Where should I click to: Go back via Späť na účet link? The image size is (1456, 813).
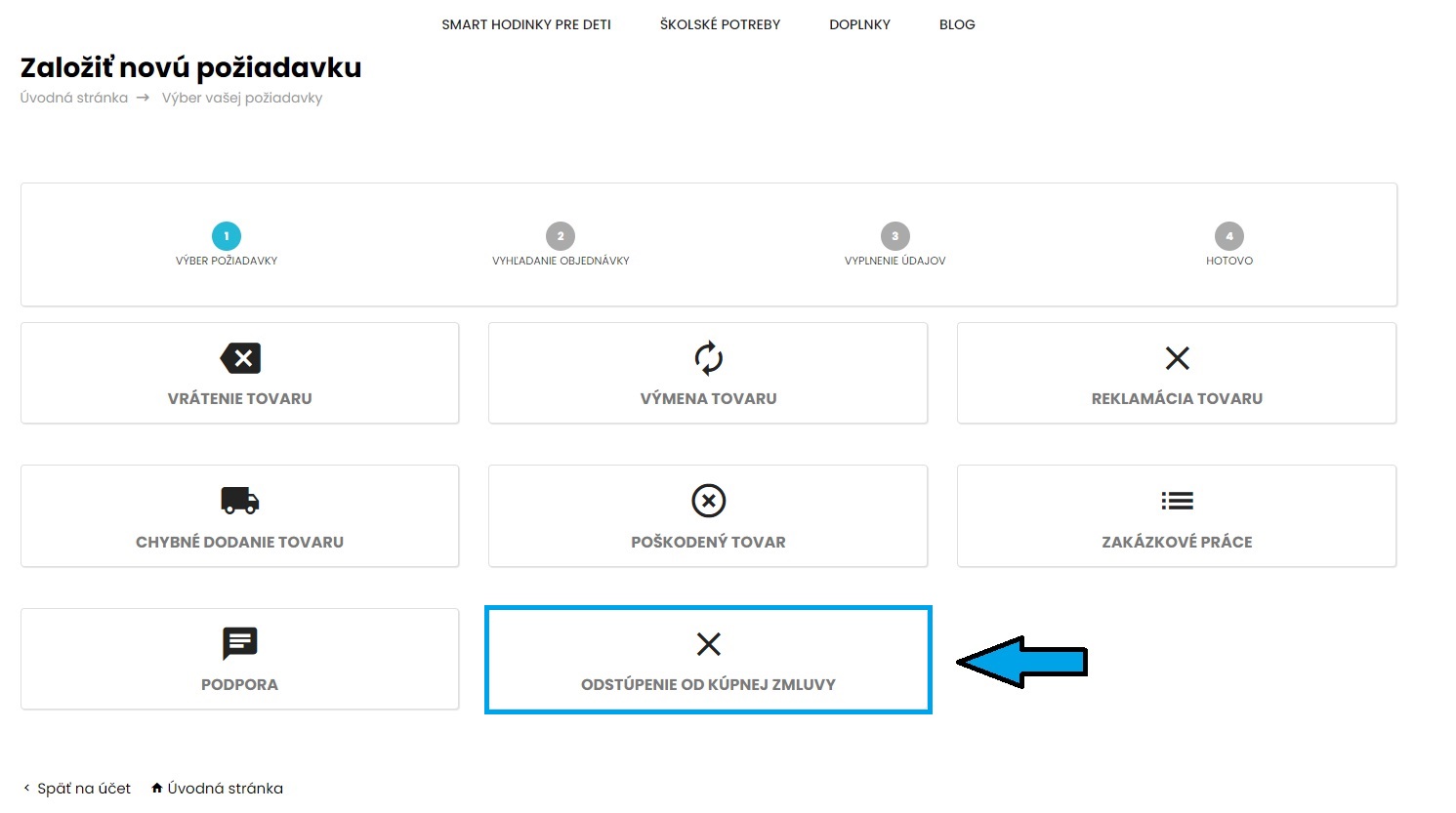[83, 789]
